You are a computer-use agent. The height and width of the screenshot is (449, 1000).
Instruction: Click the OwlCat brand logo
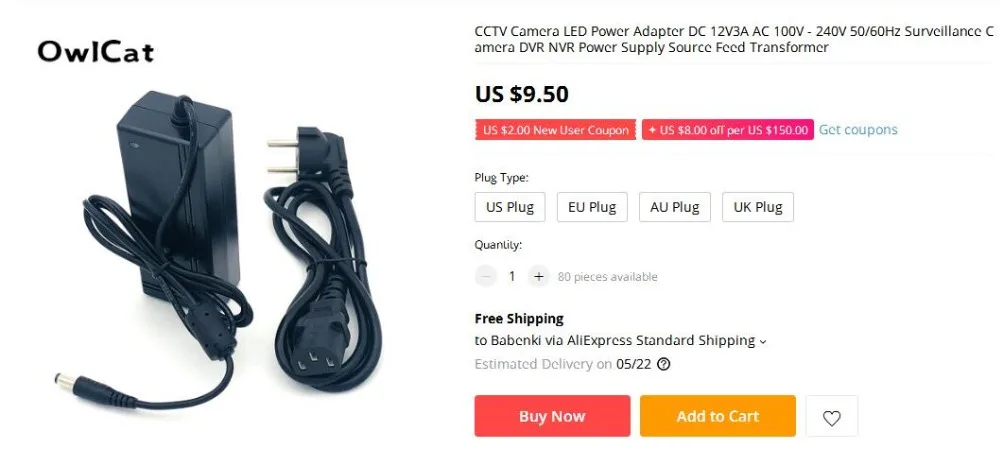96,52
